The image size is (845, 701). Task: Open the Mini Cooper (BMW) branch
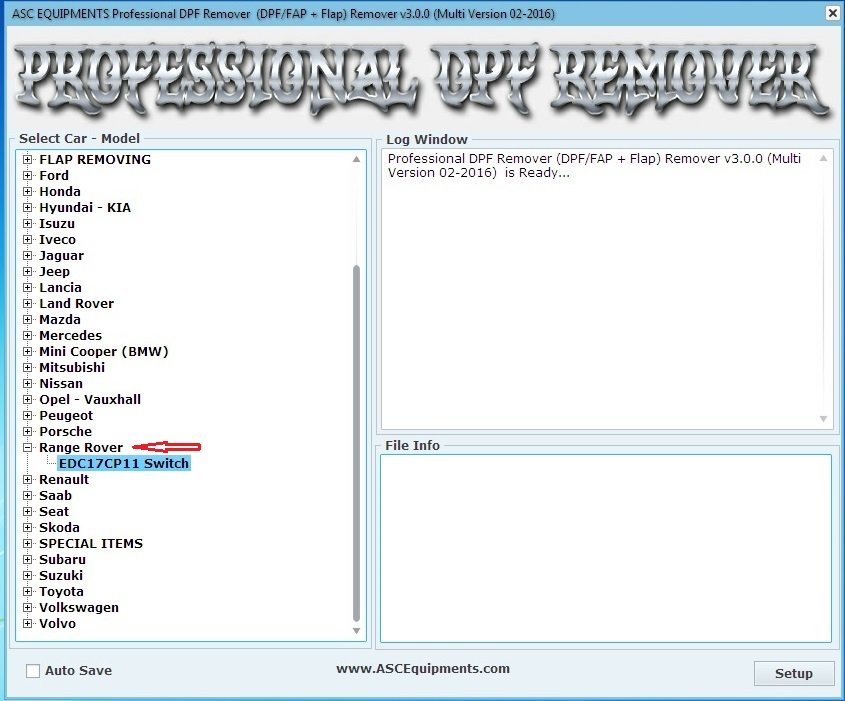(x=28, y=351)
